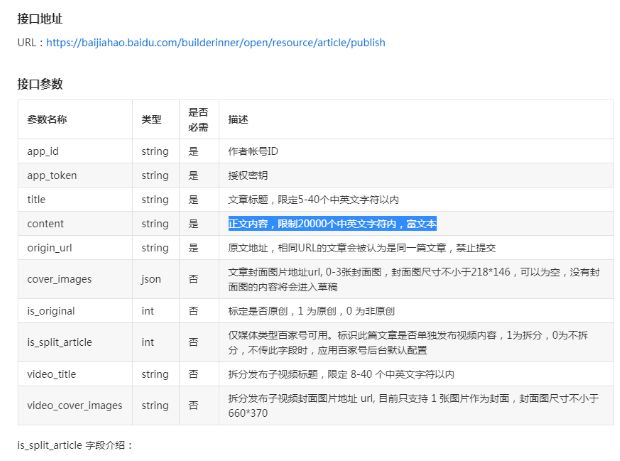Select the origin_url parameter name cell

tap(50, 247)
